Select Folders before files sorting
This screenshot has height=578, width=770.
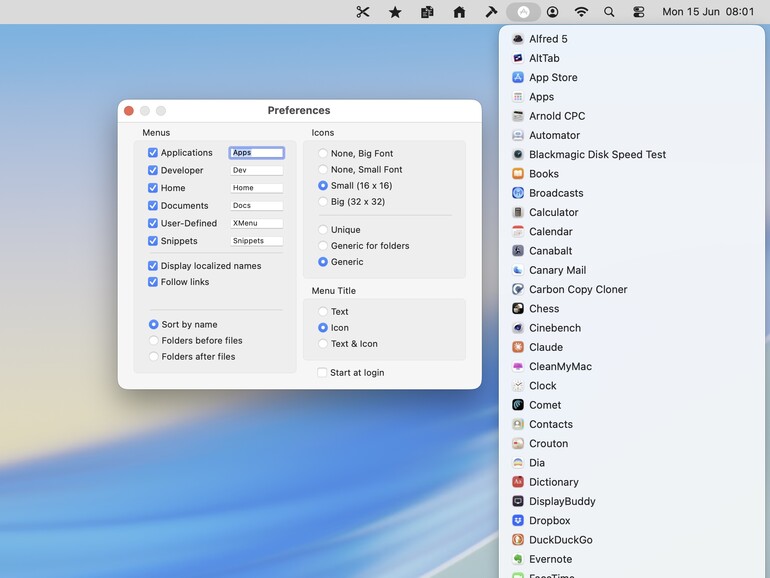[x=154, y=340]
